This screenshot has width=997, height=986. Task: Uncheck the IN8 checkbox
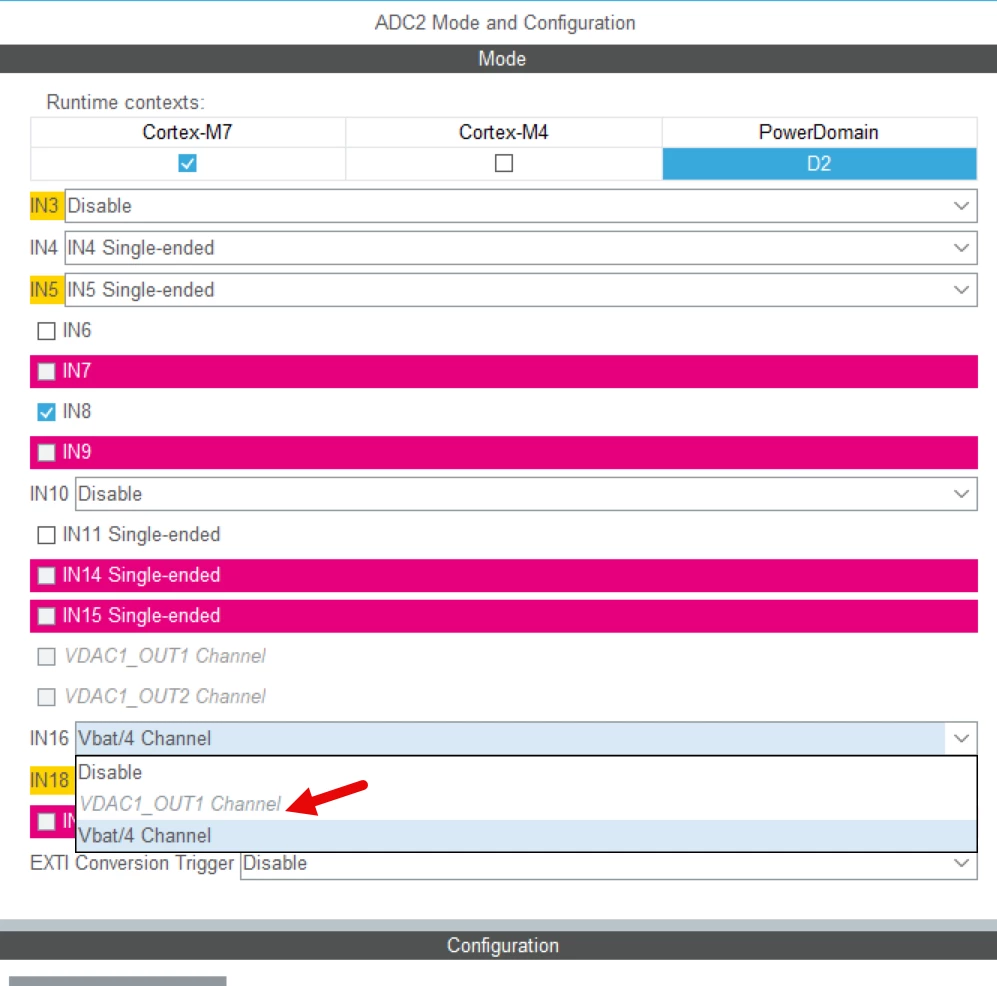[x=46, y=412]
